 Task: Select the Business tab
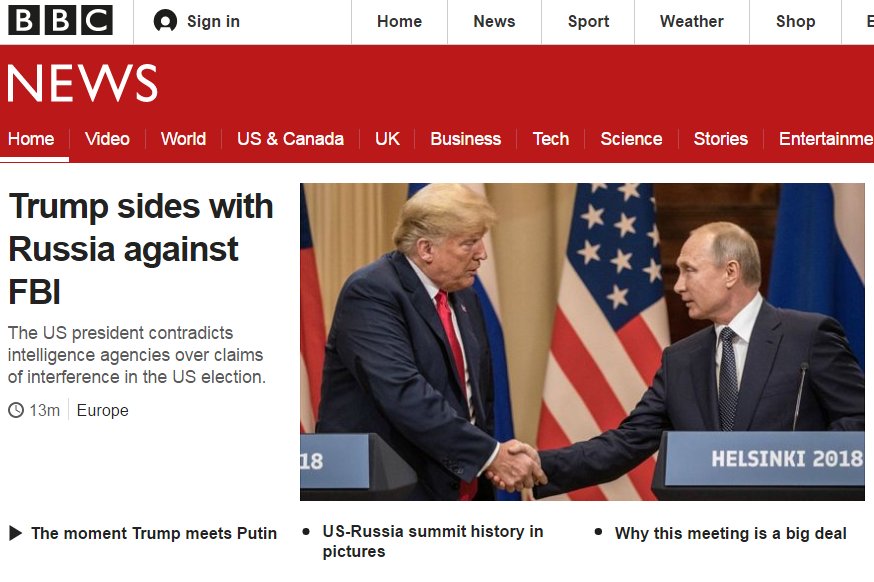(x=465, y=139)
